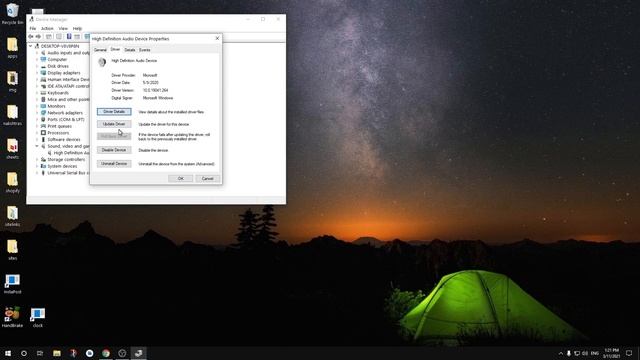Viewport: 640px width, 360px height.
Task: Switch to the General tab
Action: 100,50
